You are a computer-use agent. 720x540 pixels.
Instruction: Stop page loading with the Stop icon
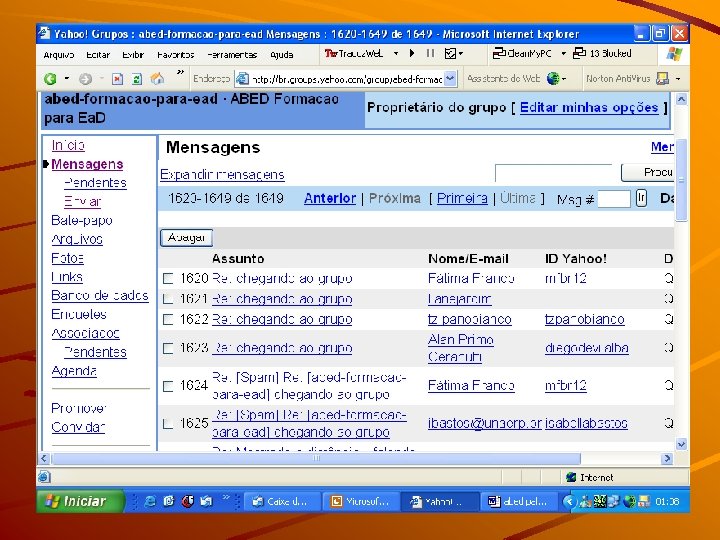click(x=118, y=79)
